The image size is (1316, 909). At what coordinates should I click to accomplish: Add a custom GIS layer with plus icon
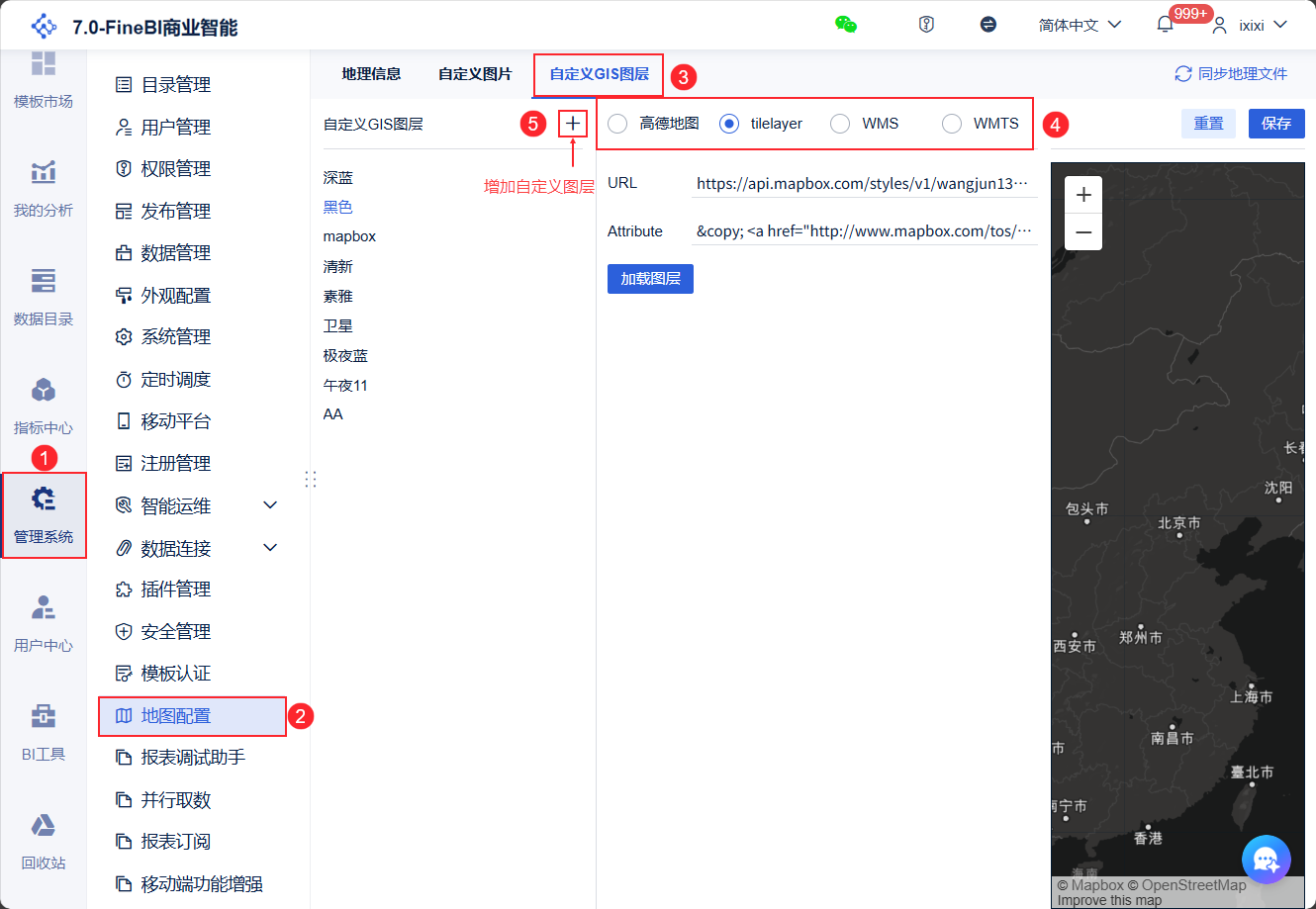point(573,124)
